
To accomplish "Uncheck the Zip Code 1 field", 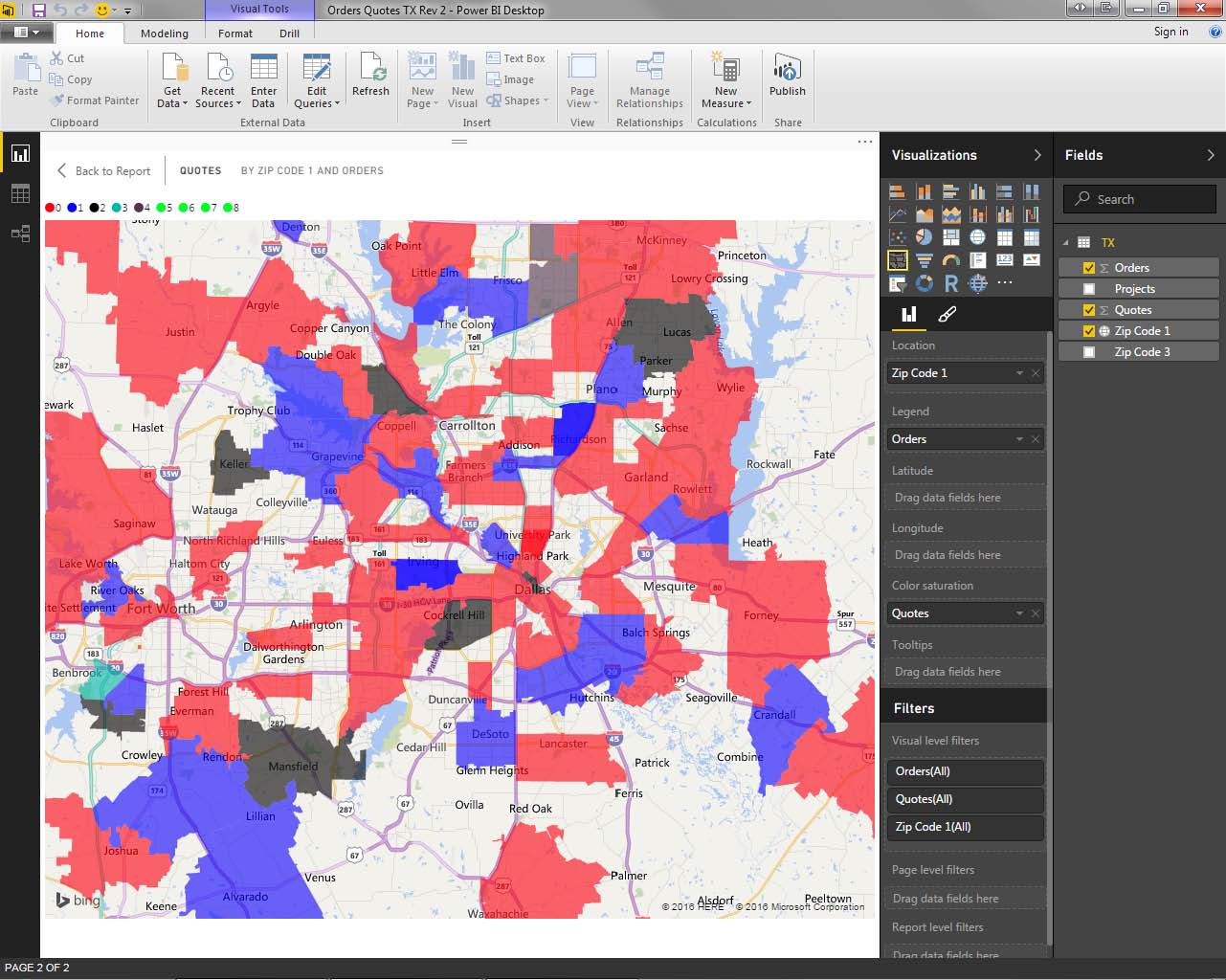I will pos(1089,331).
